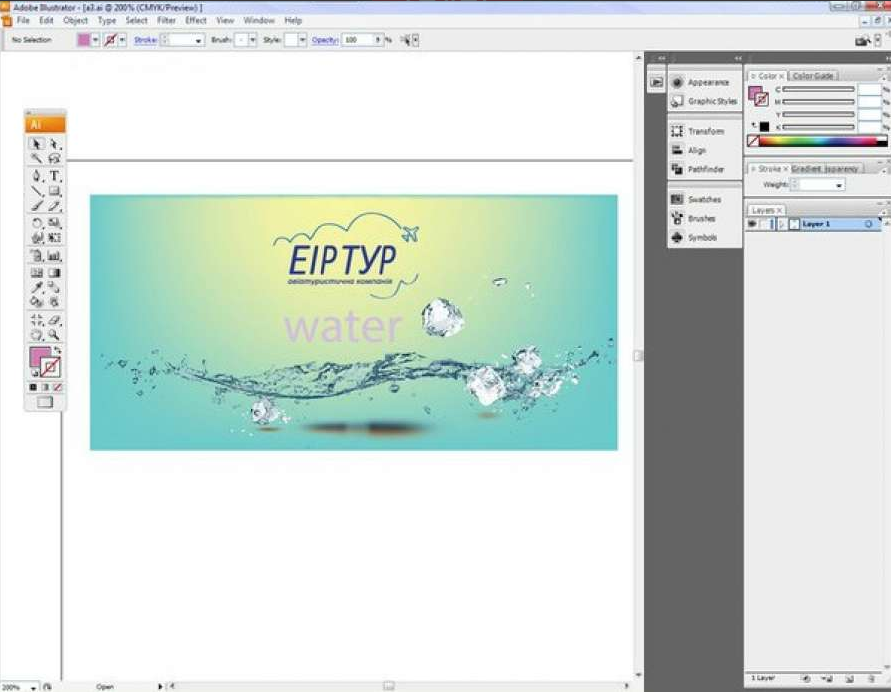Select the Layer 1 row
The height and width of the screenshot is (692, 891).
point(814,224)
